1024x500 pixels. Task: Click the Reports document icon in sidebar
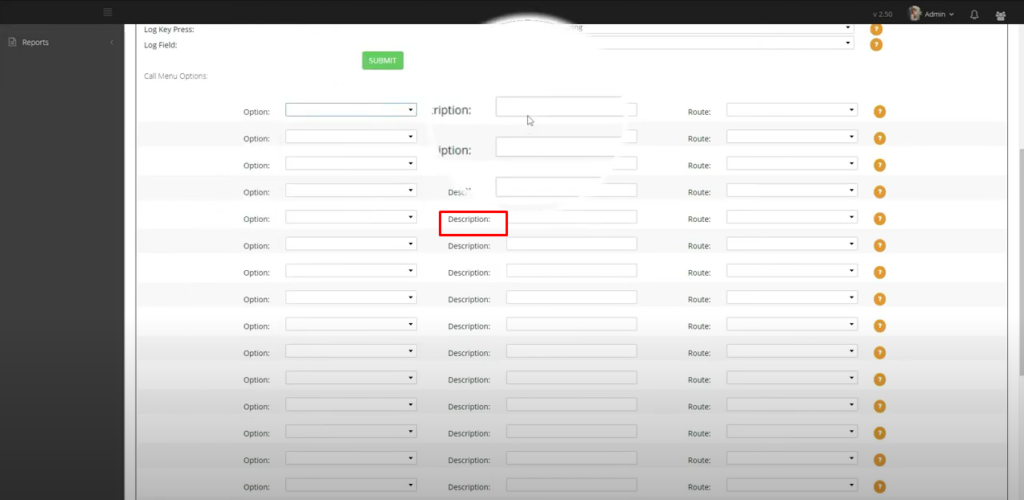(12, 42)
